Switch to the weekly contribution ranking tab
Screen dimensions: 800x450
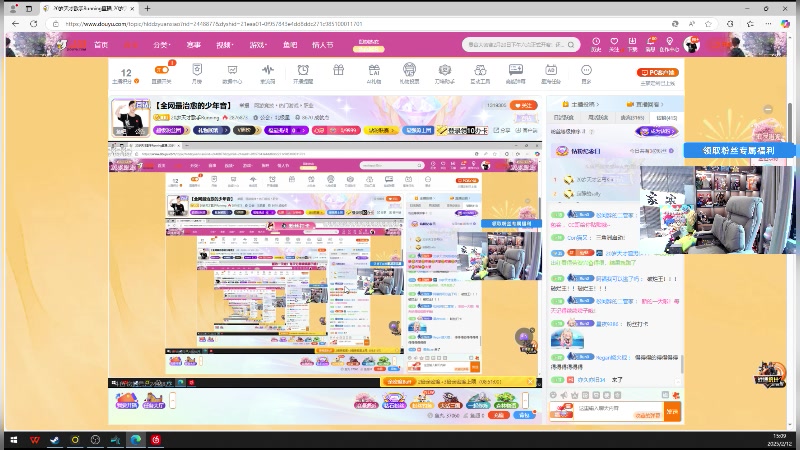(598, 118)
